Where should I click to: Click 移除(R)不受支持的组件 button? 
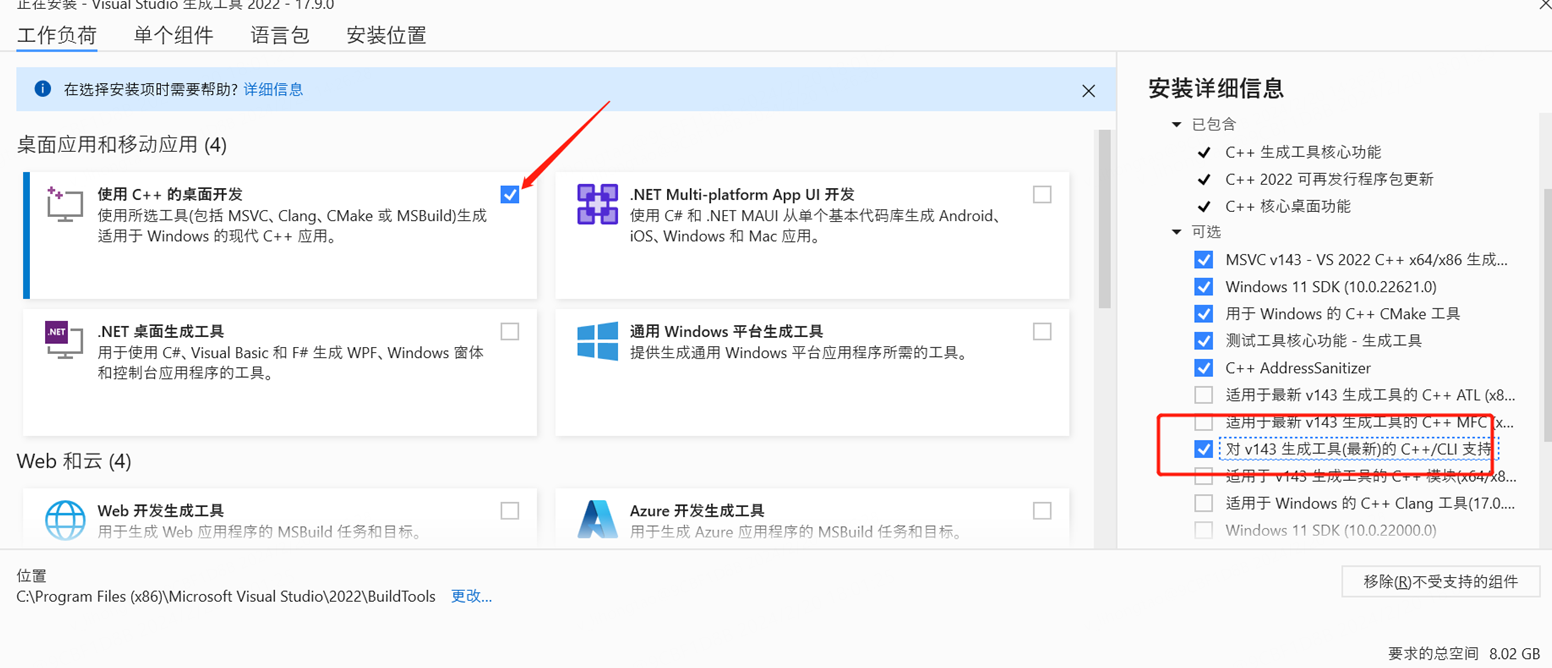(1440, 581)
